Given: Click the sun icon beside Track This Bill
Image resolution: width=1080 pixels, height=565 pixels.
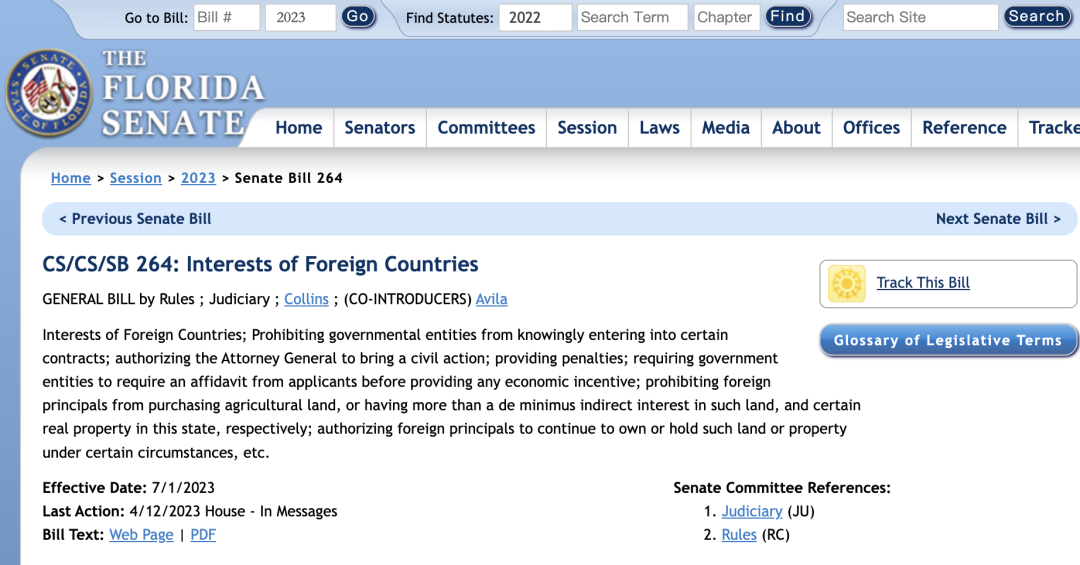Looking at the screenshot, I should pos(847,284).
